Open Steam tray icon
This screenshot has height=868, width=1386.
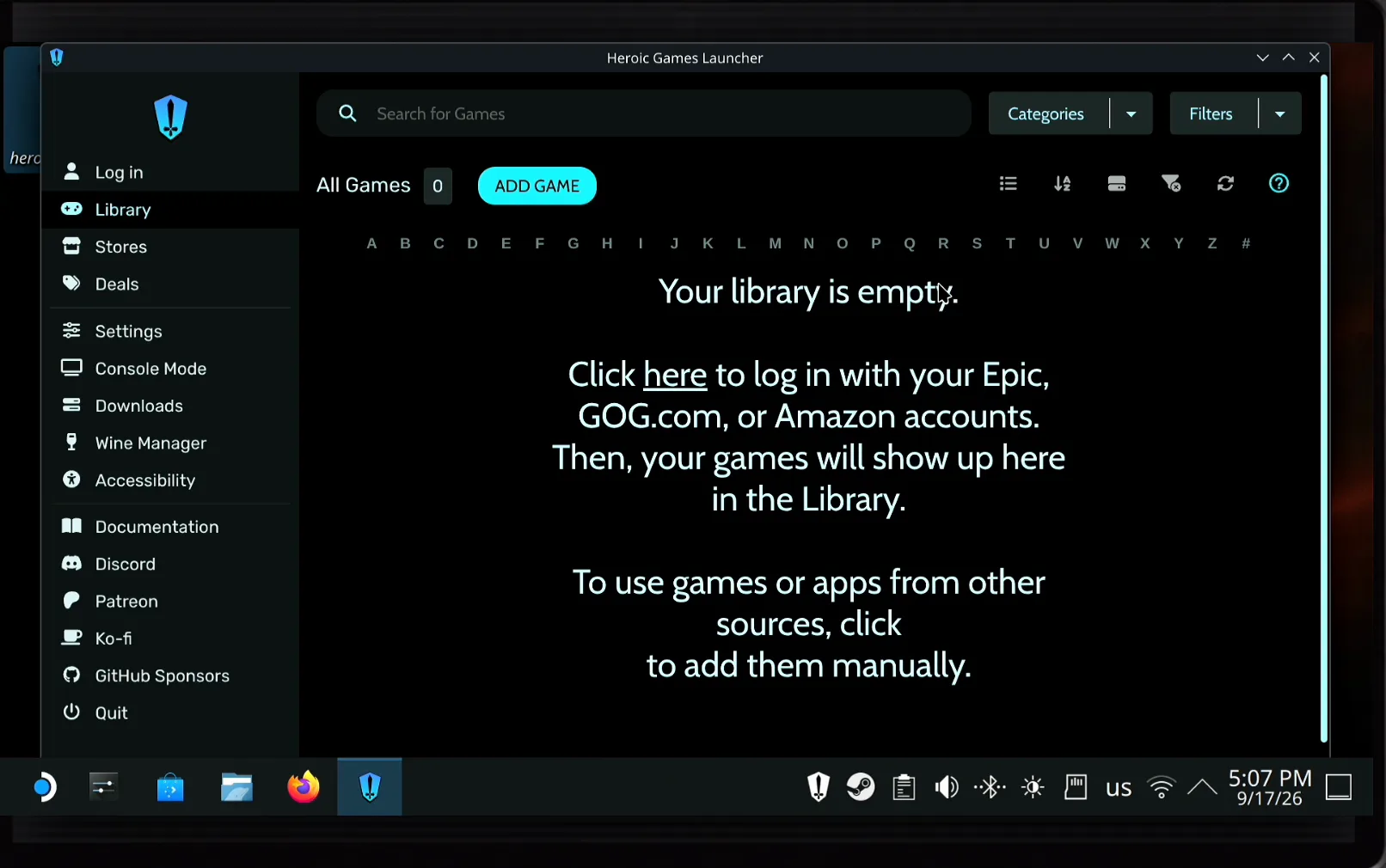pyautogui.click(x=861, y=787)
